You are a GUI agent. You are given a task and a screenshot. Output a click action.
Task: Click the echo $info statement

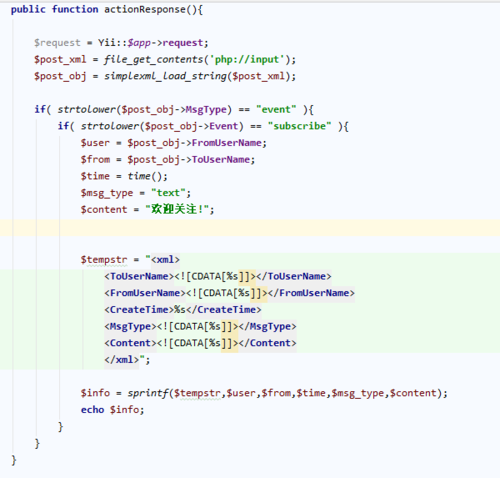112,409
